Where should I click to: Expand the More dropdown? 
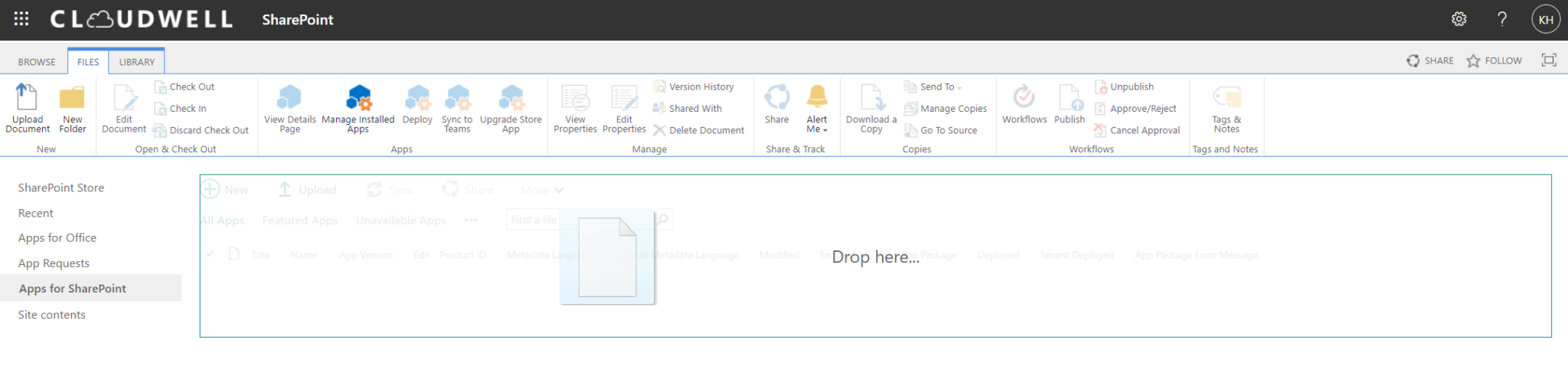coord(542,190)
